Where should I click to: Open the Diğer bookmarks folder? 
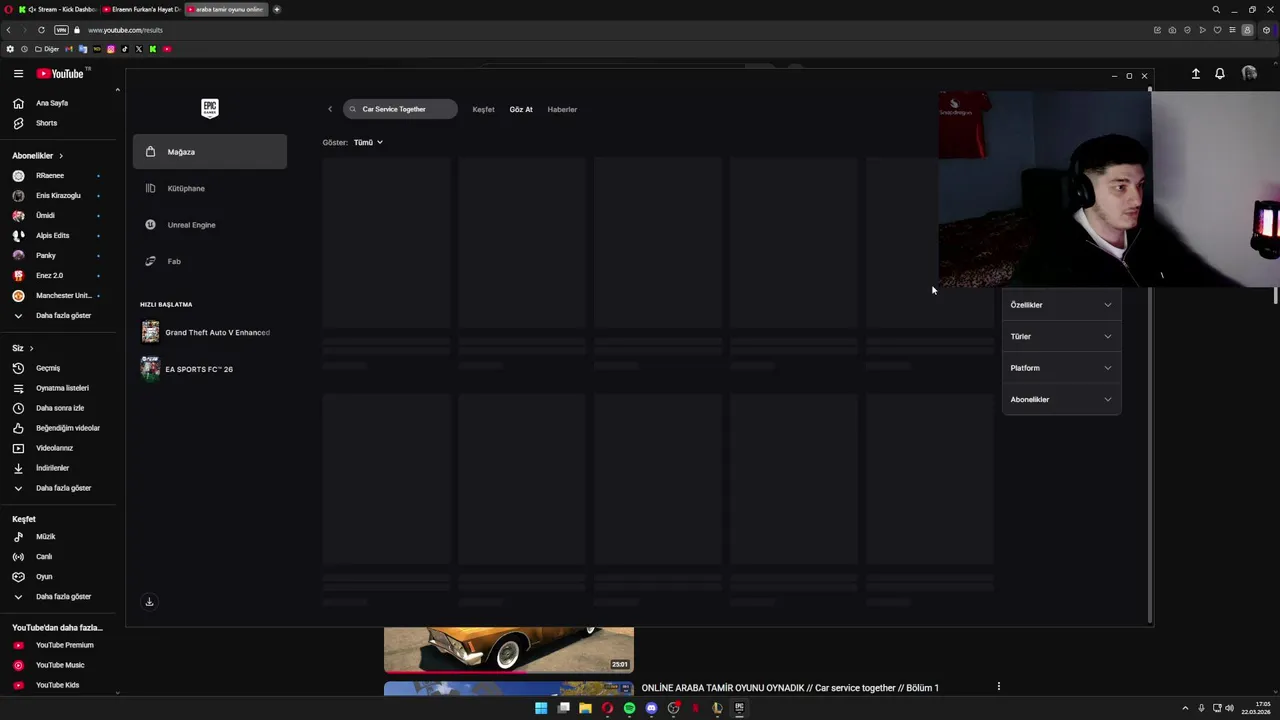click(47, 49)
